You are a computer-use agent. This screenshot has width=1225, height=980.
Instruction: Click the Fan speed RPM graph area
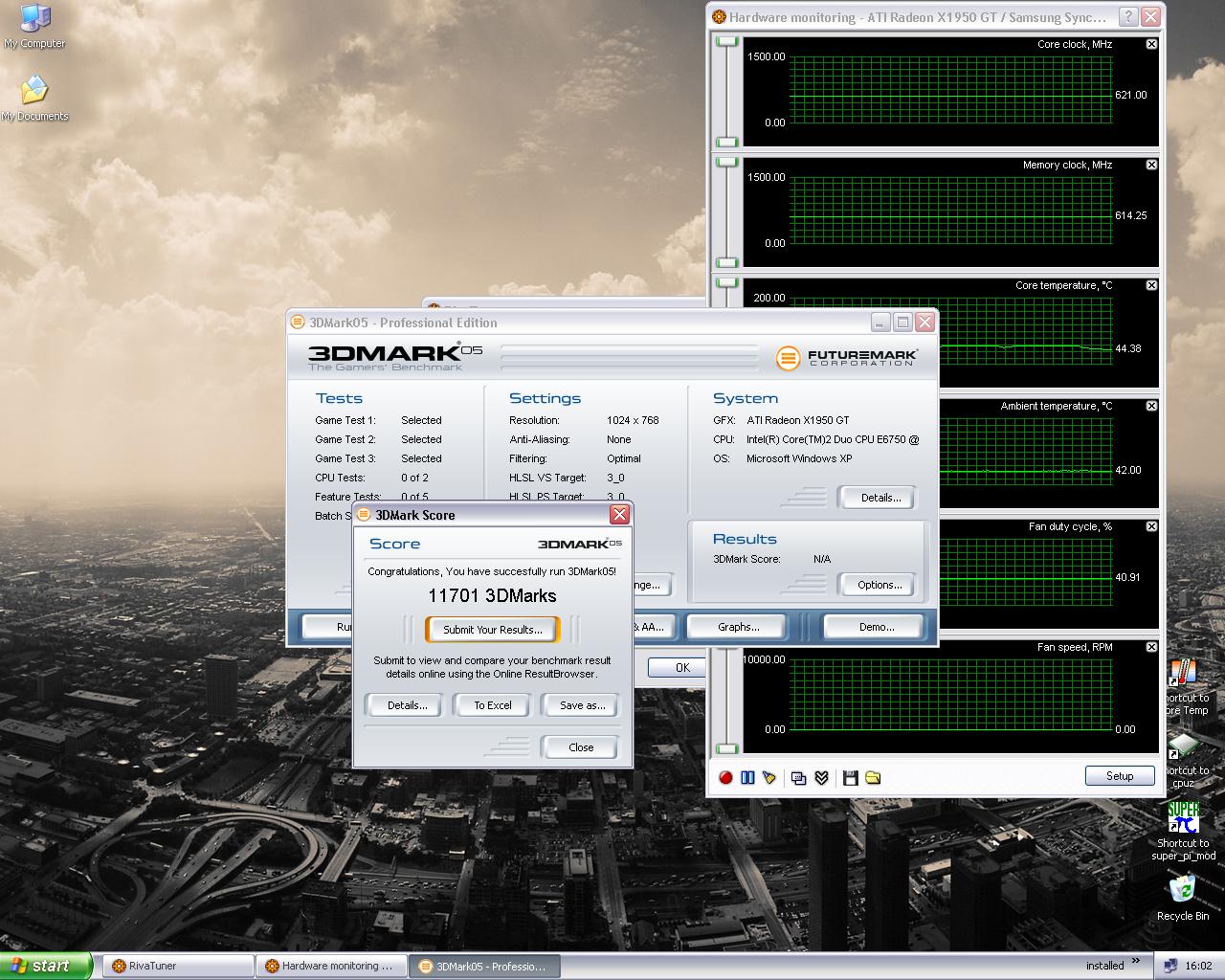coord(951,694)
